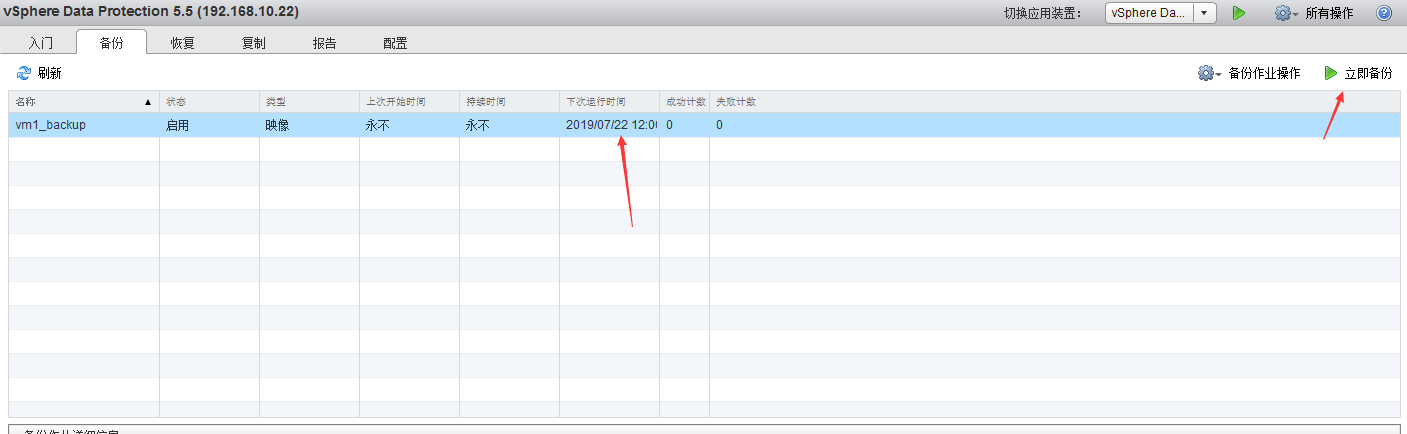Click the 刷新 refresh icon
The height and width of the screenshot is (434, 1407).
click(24, 73)
